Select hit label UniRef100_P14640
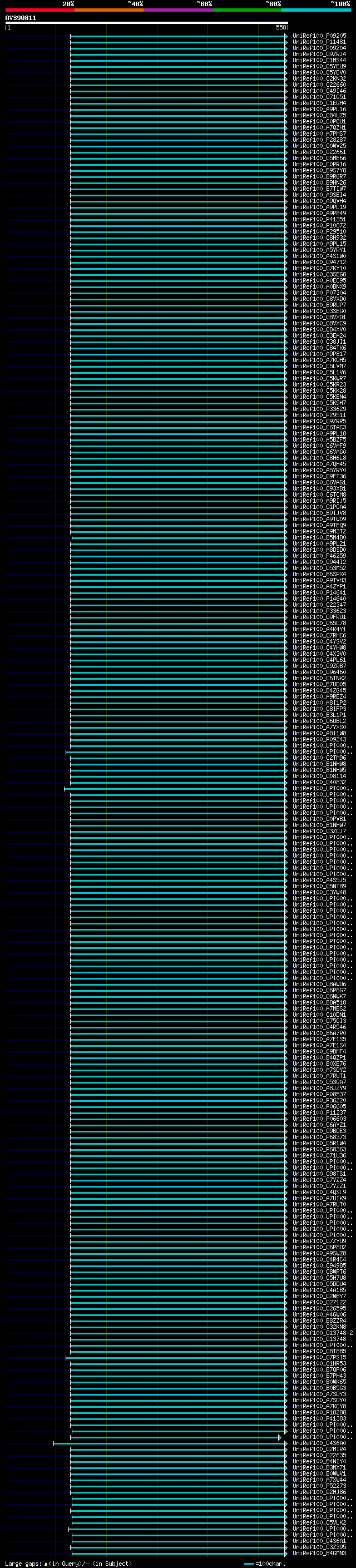 coord(319,598)
